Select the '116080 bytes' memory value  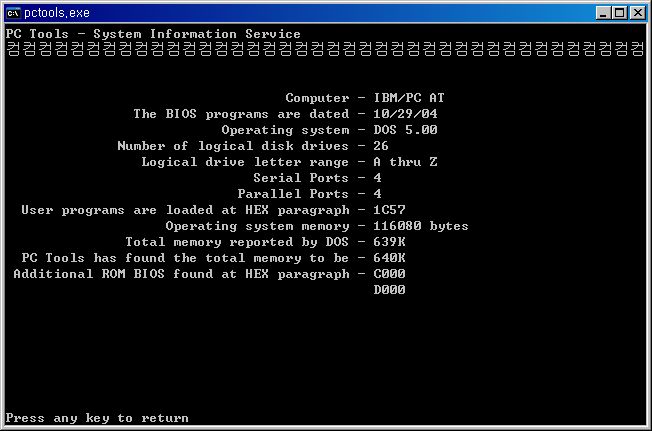(421, 226)
